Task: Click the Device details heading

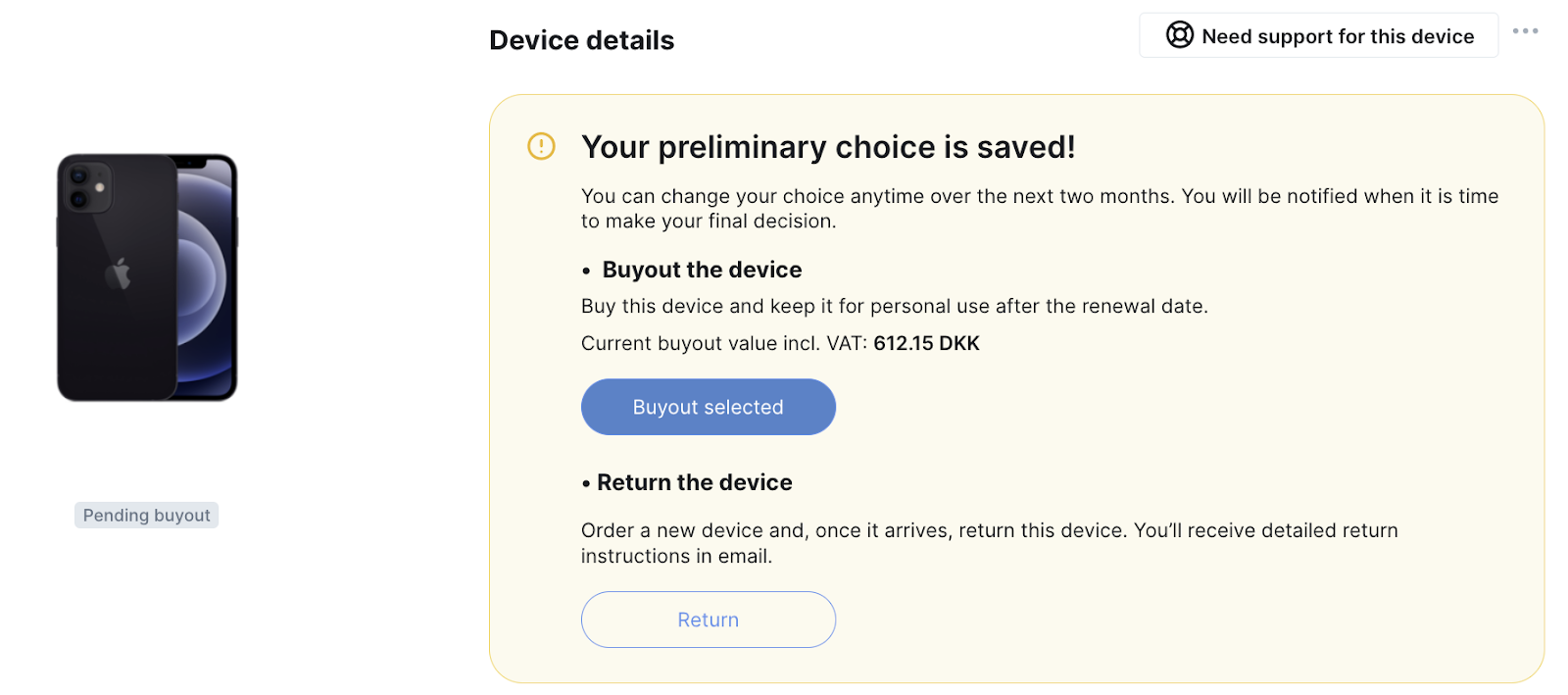Action: click(581, 40)
